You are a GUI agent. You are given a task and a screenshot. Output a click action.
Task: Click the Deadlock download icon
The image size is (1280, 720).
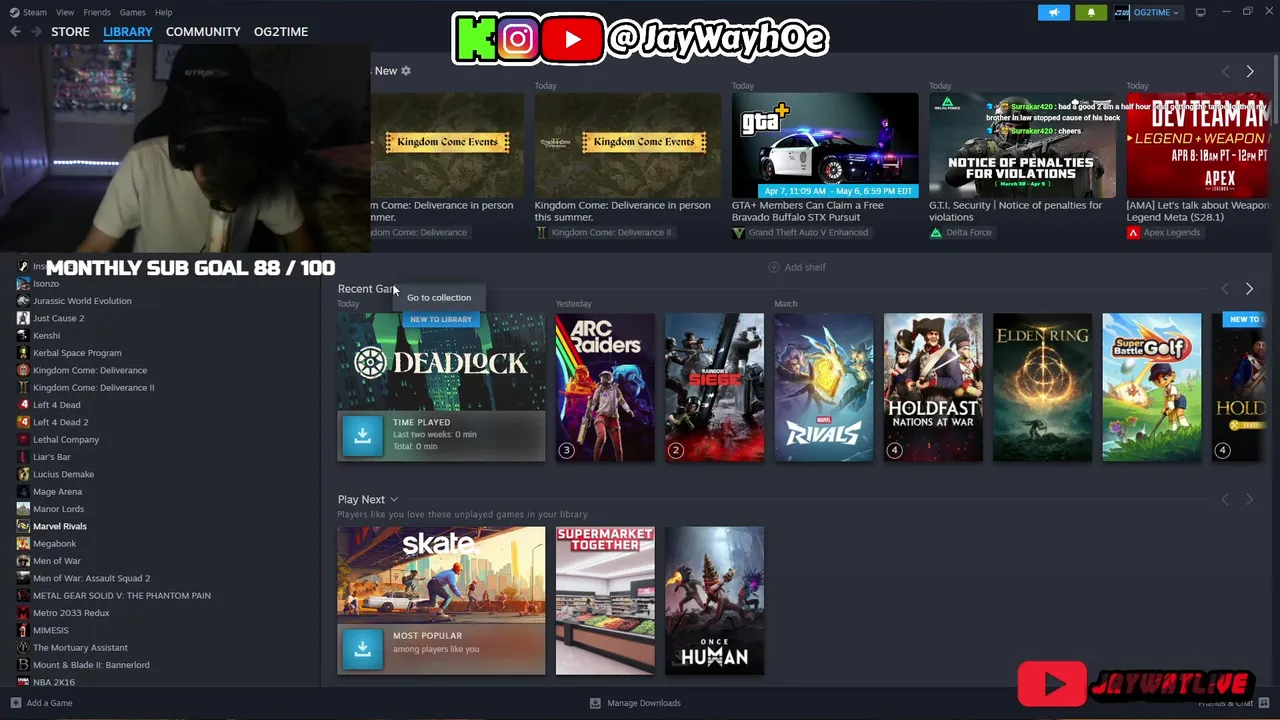[362, 436]
